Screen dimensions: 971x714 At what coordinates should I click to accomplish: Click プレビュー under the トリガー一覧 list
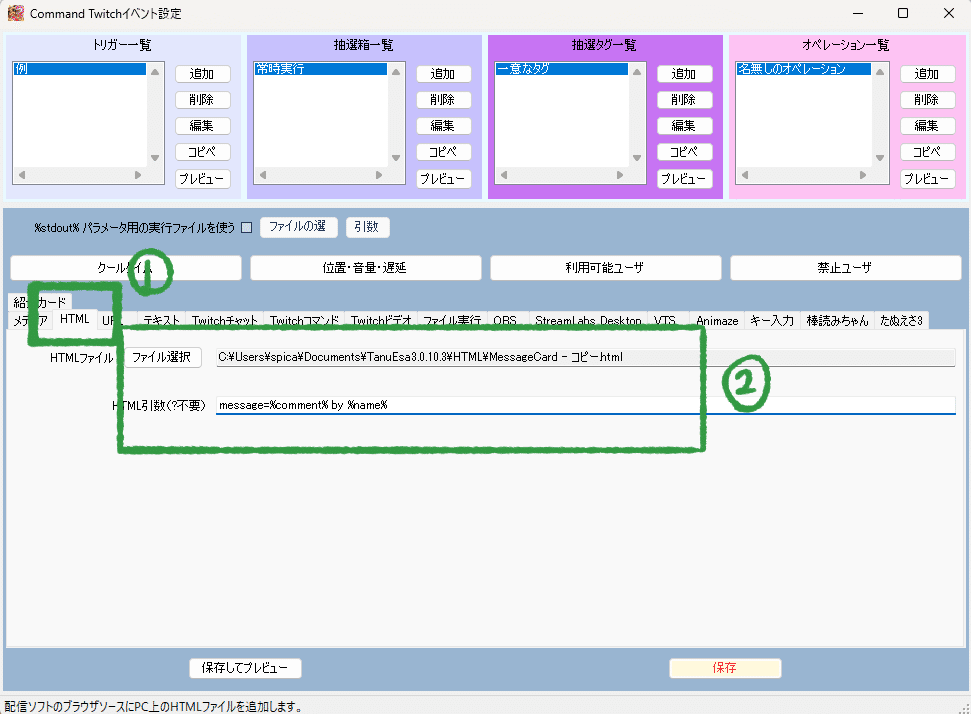(x=202, y=178)
